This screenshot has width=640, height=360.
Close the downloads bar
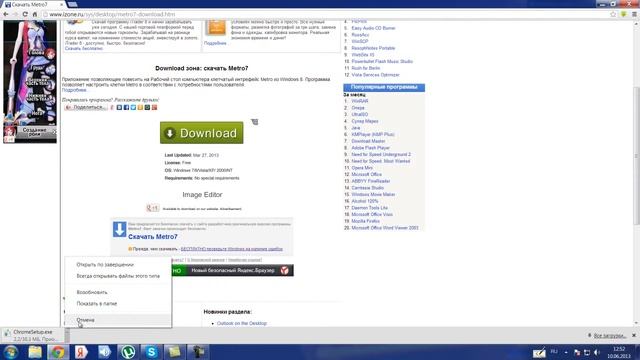tap(634, 336)
